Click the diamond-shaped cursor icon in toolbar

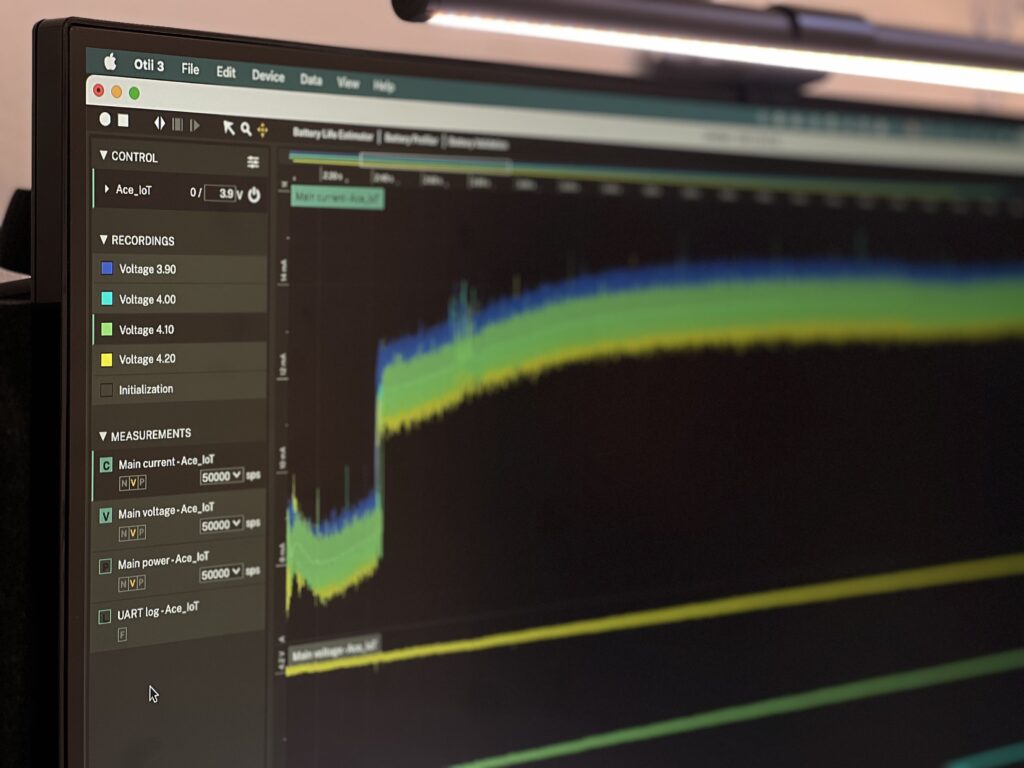[x=159, y=123]
